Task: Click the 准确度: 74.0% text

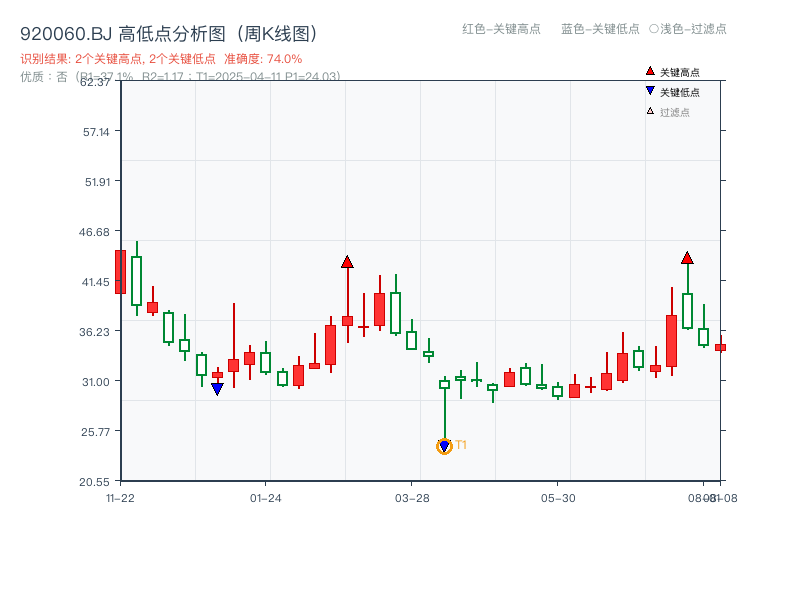Action: [x=270, y=58]
